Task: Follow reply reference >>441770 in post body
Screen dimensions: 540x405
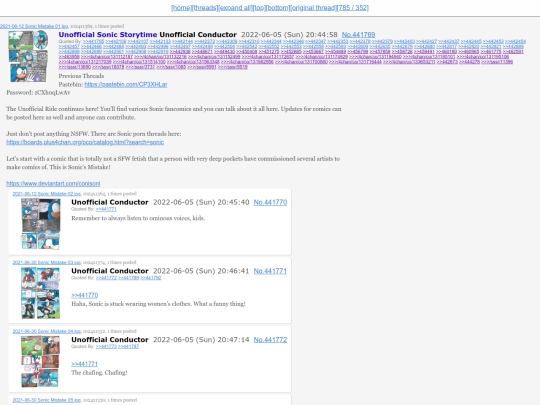Action: click(x=85, y=295)
